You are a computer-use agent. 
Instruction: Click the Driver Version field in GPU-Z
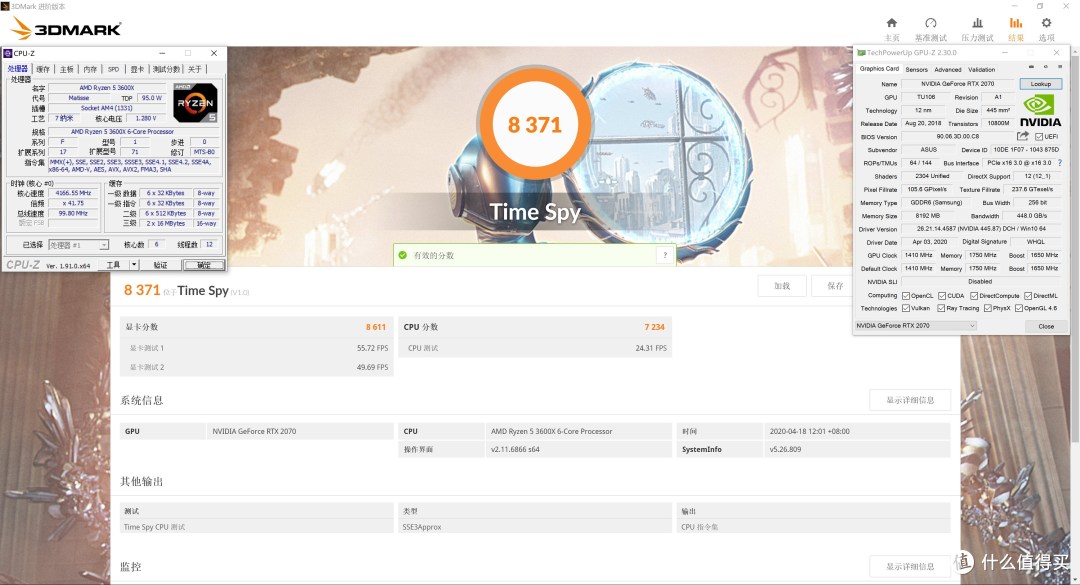click(981, 229)
